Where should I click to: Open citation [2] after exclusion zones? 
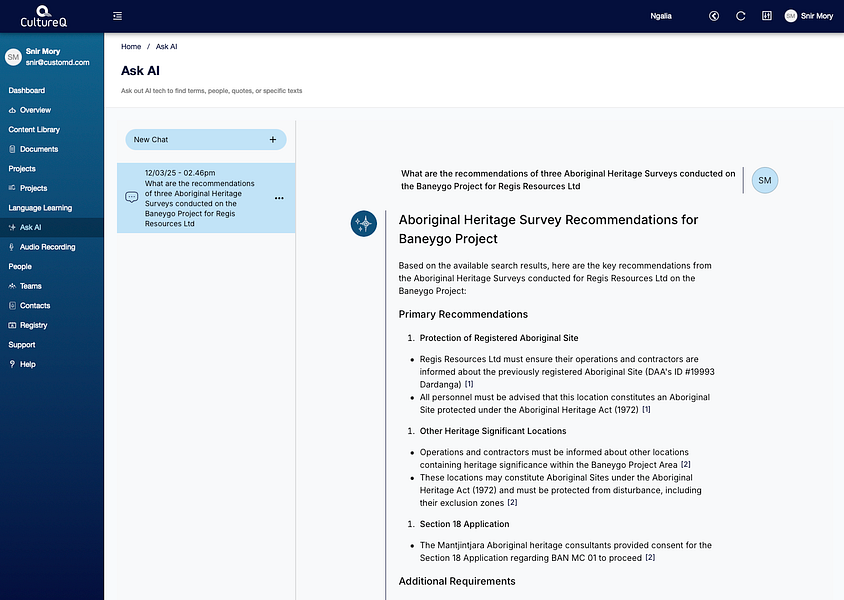click(x=512, y=503)
